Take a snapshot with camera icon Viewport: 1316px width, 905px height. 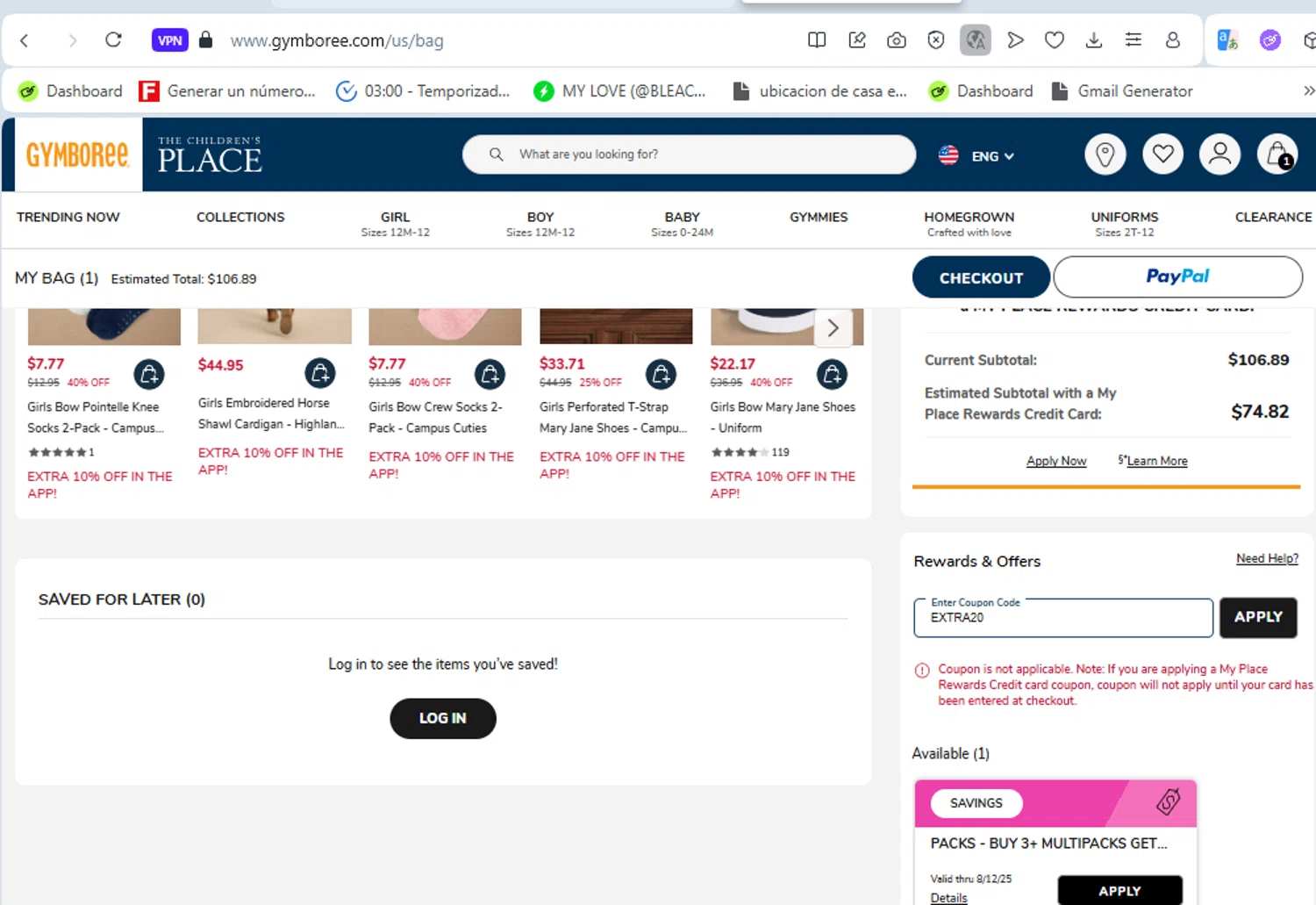tap(896, 40)
